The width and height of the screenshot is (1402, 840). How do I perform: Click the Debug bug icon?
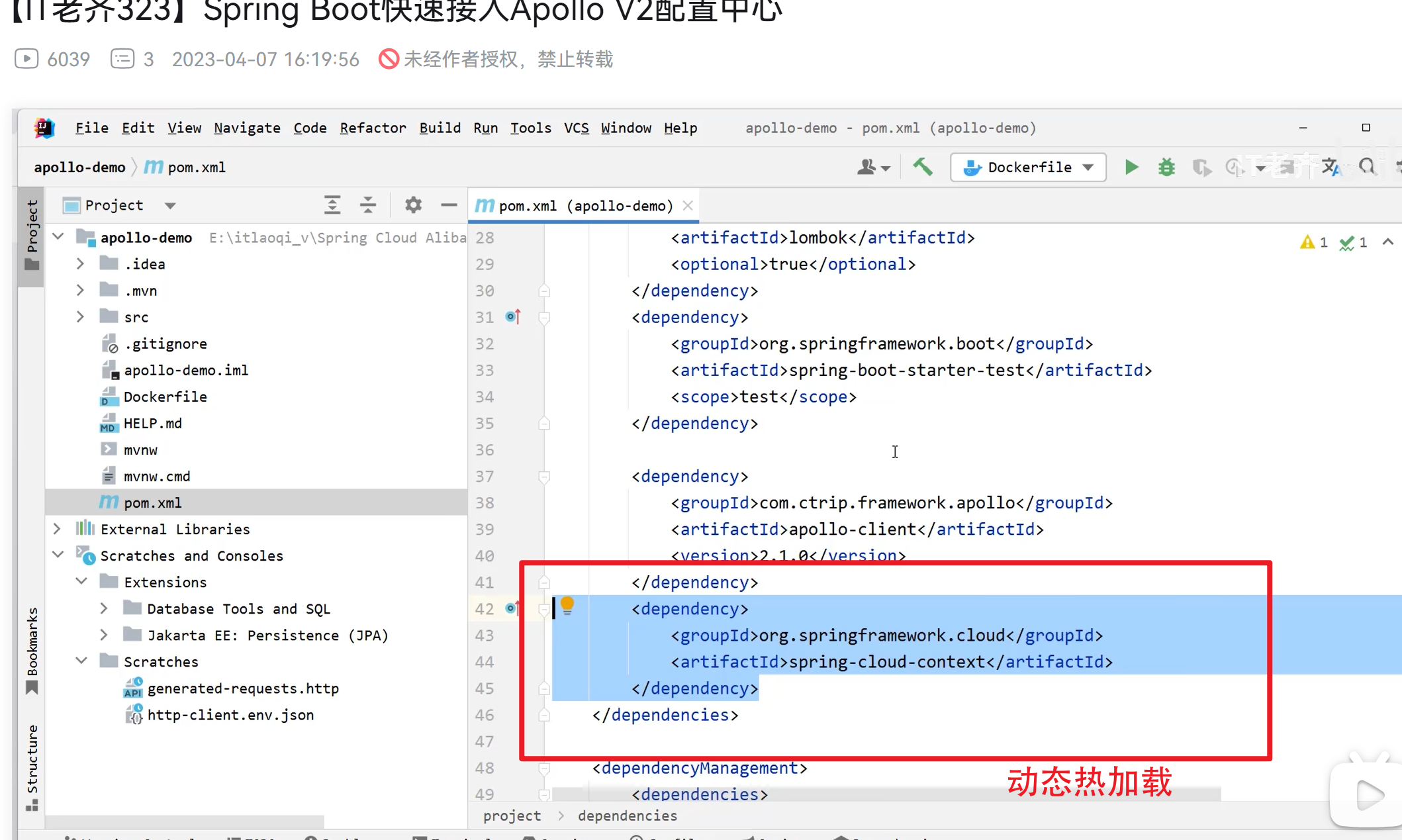[1166, 167]
